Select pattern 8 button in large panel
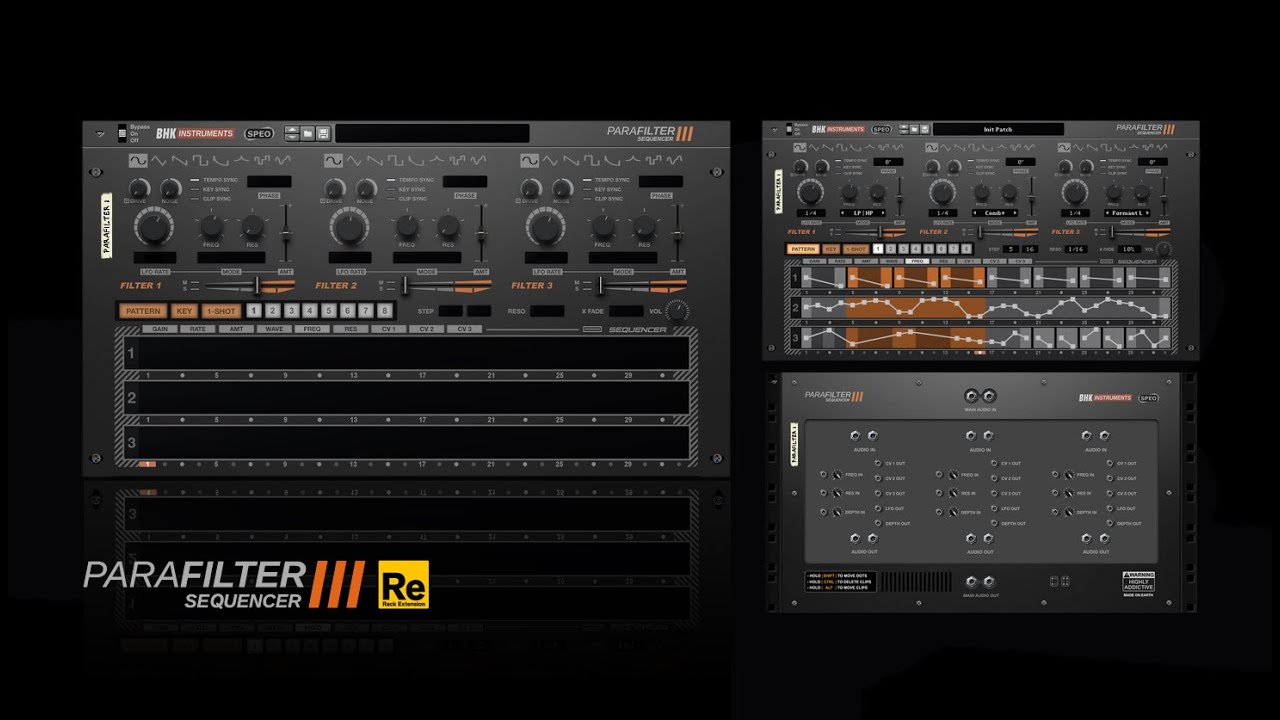 click(x=384, y=311)
